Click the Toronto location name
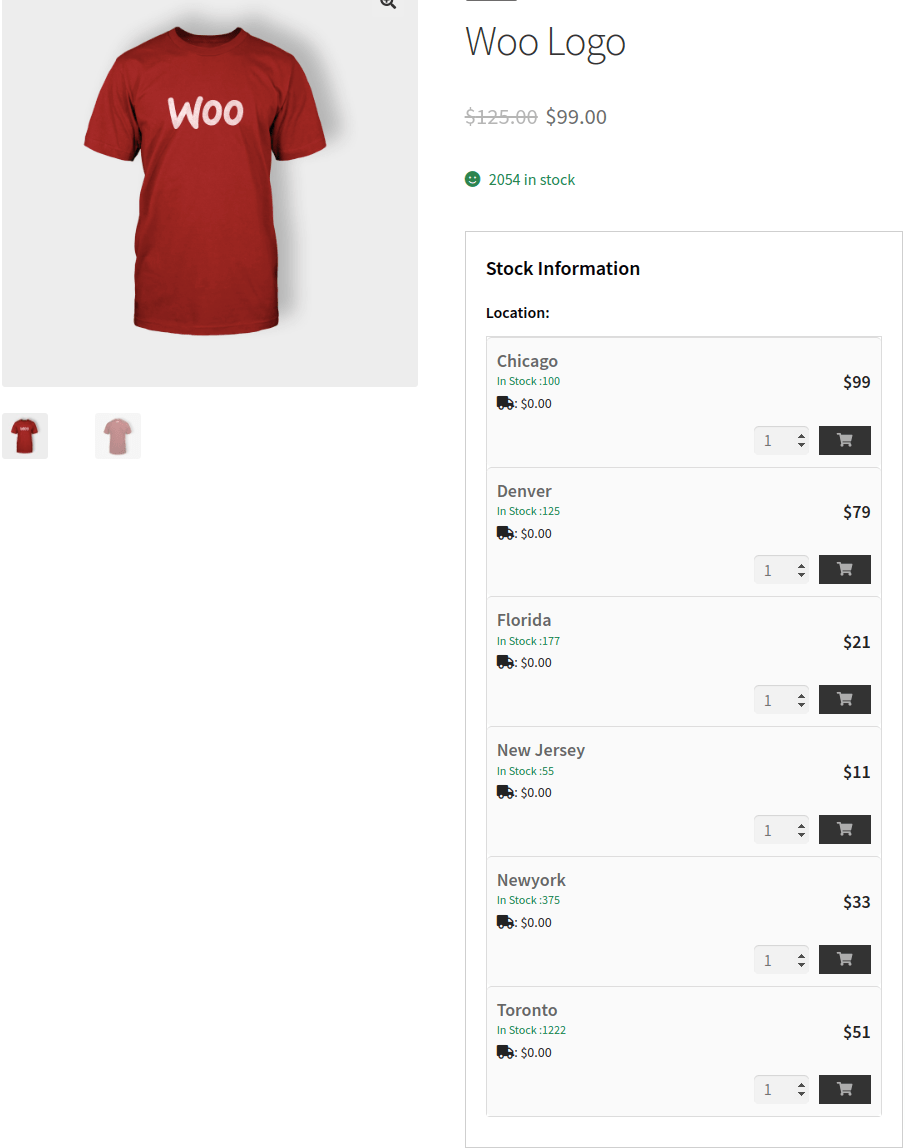 (527, 1010)
